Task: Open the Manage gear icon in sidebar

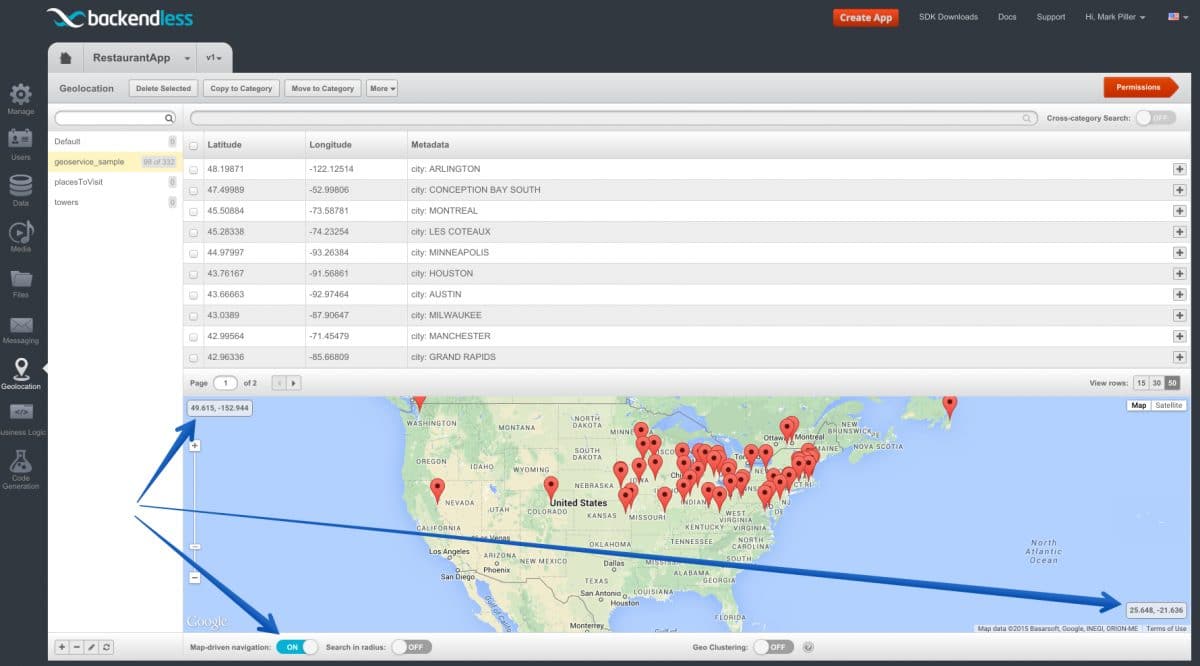Action: click(20, 95)
